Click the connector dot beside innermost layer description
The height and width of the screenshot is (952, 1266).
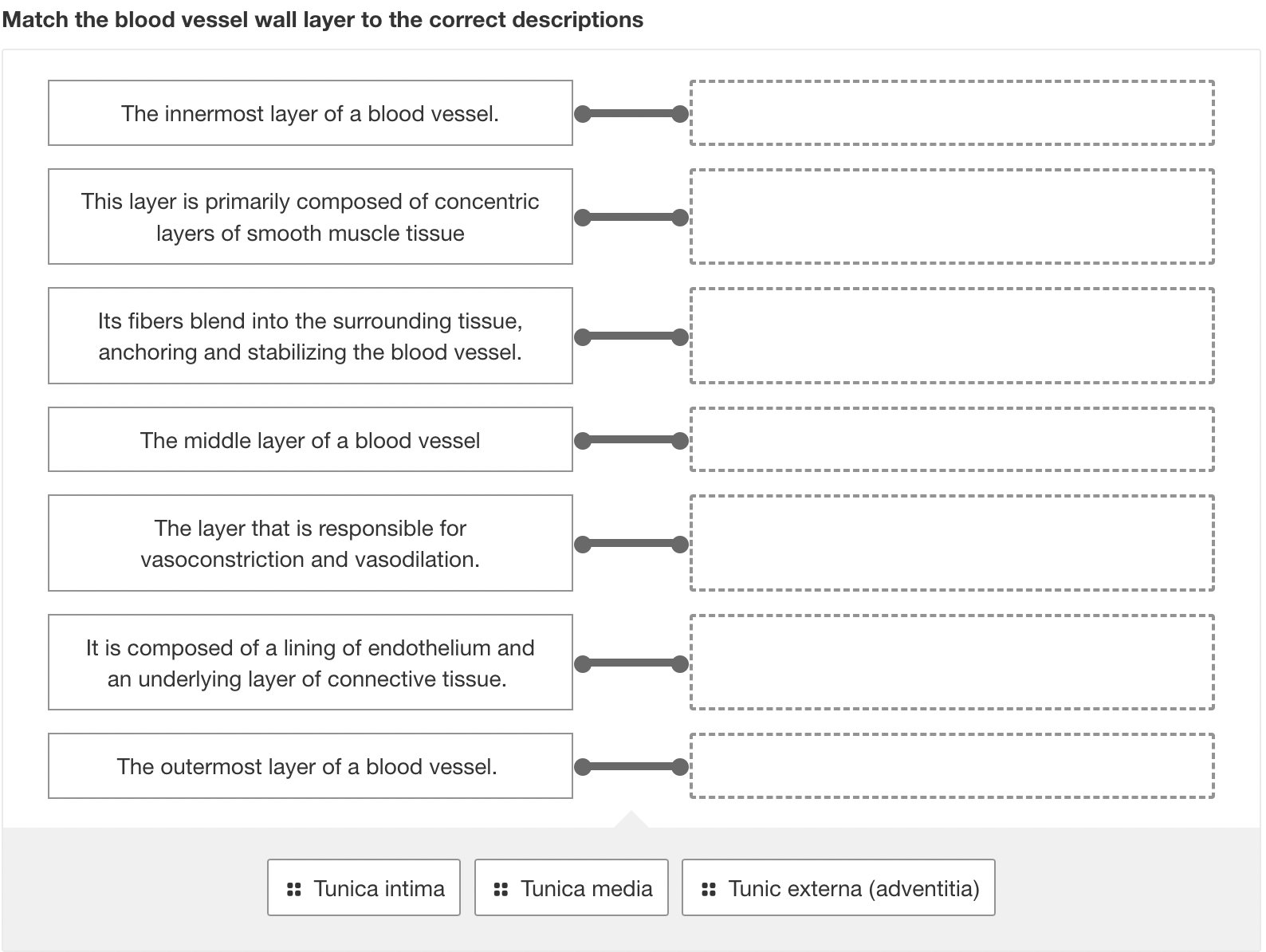[x=583, y=113]
